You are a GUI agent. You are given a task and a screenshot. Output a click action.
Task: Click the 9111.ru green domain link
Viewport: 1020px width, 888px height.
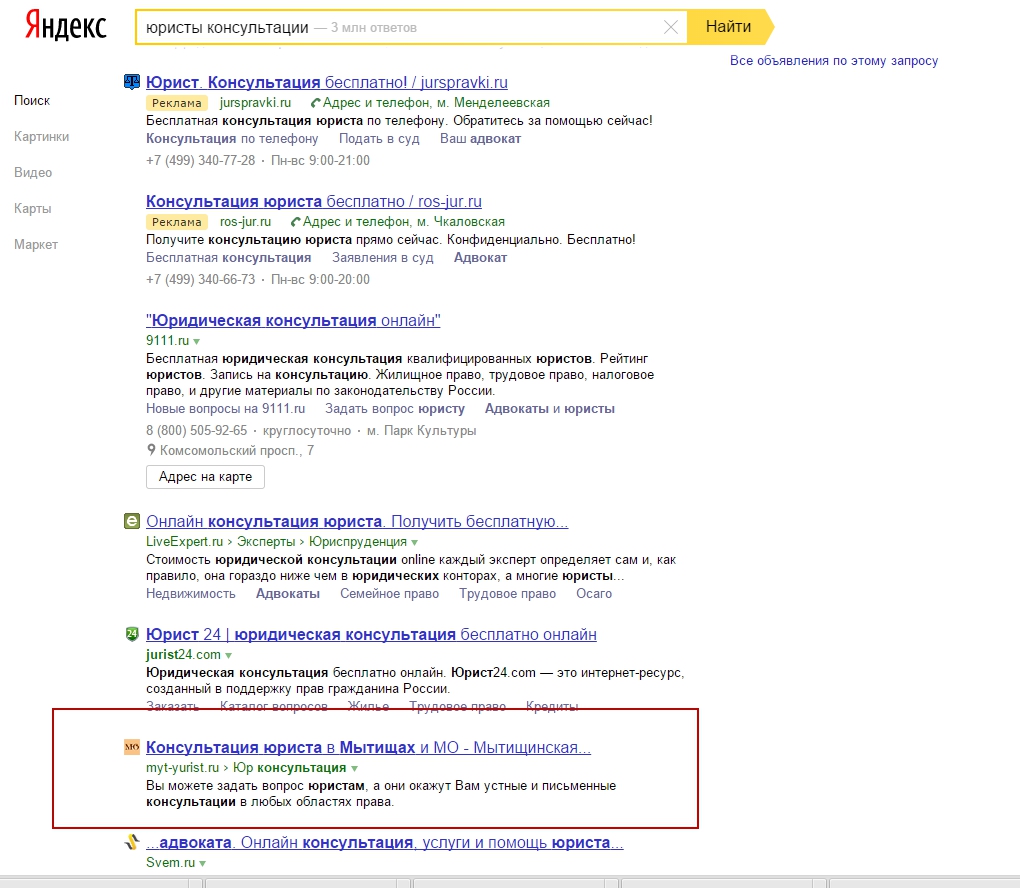pos(167,341)
